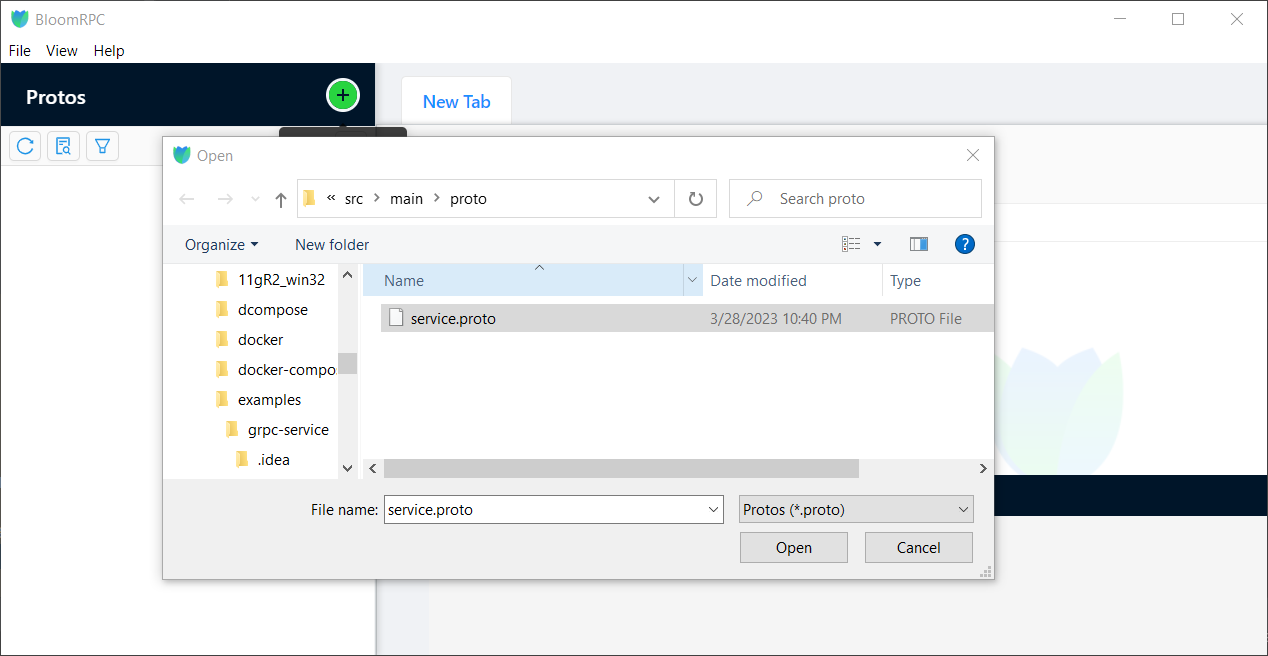This screenshot has width=1268, height=656.
Task: Select the examples folder in tree
Action: point(269,400)
